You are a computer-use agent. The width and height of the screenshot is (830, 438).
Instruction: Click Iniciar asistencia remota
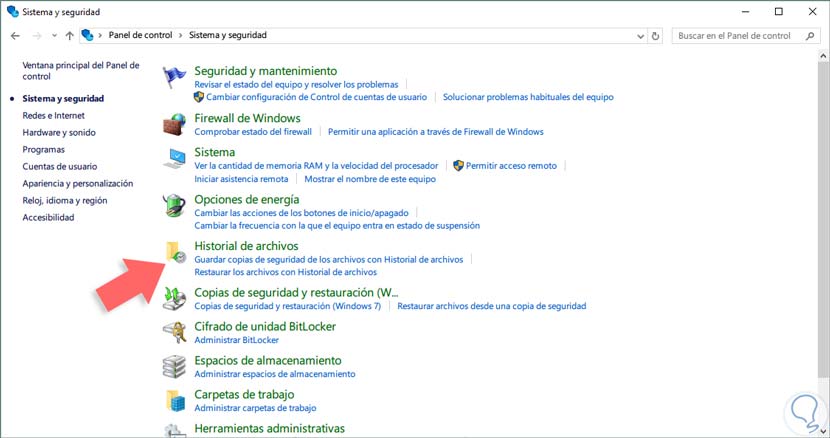point(241,179)
